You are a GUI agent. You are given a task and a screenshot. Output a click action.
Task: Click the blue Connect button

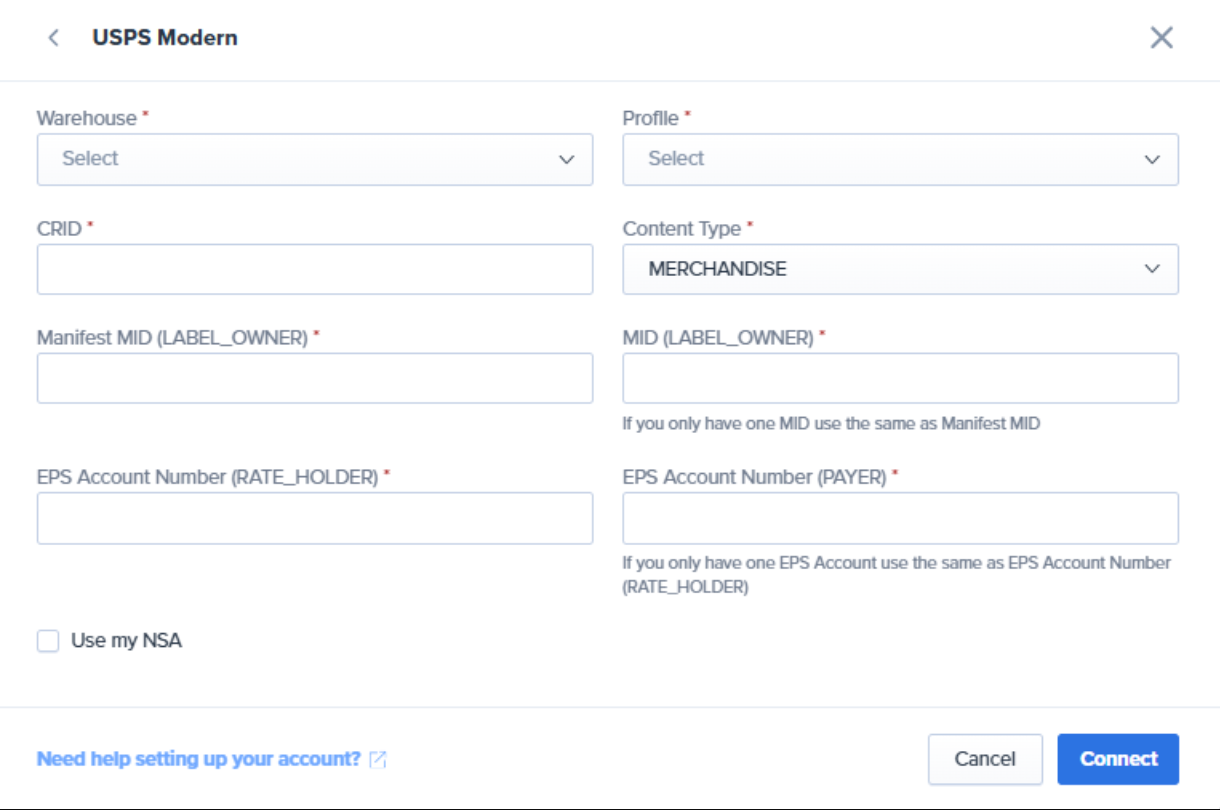click(x=1118, y=759)
